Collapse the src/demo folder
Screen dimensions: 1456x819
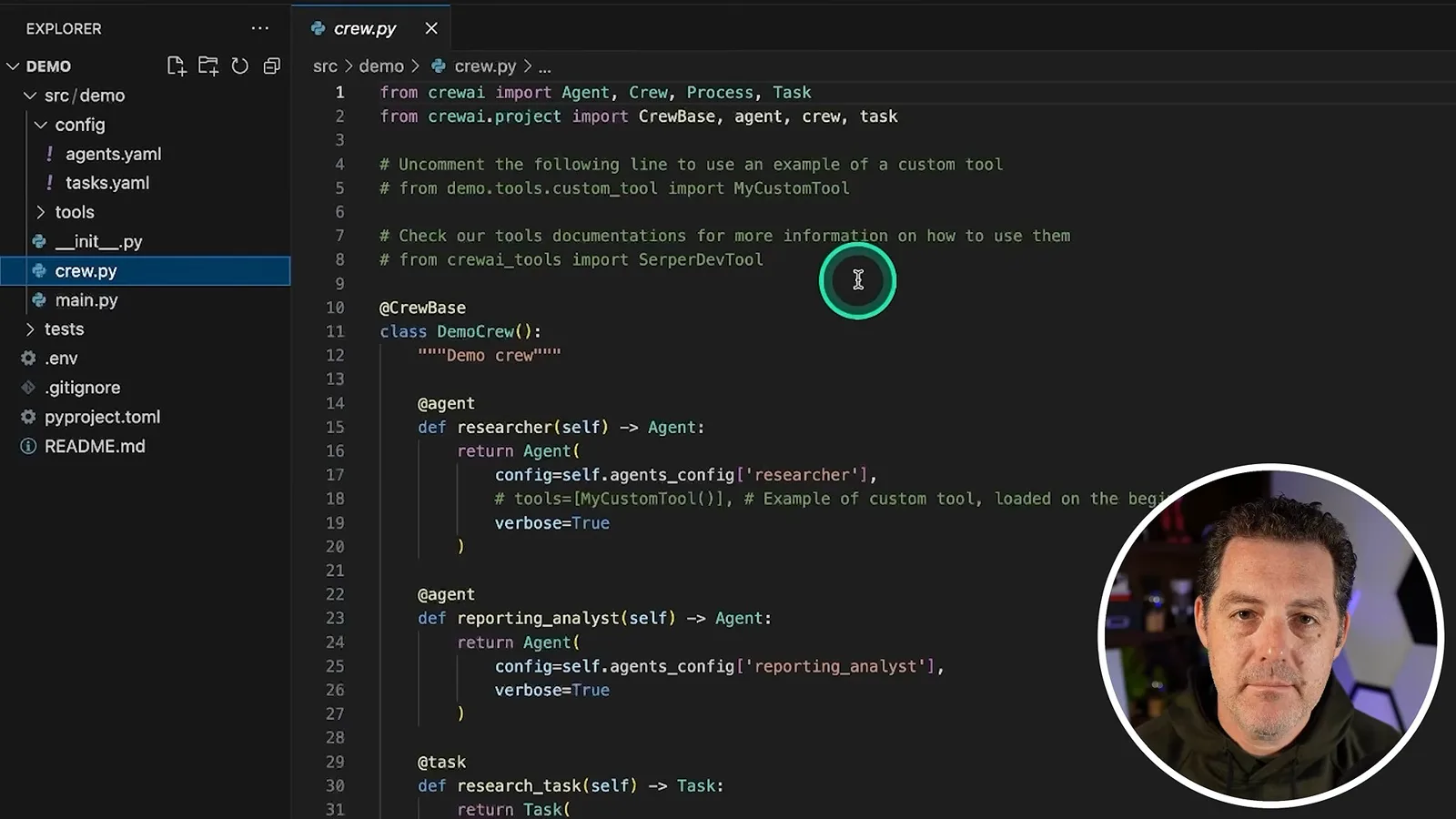(x=30, y=96)
